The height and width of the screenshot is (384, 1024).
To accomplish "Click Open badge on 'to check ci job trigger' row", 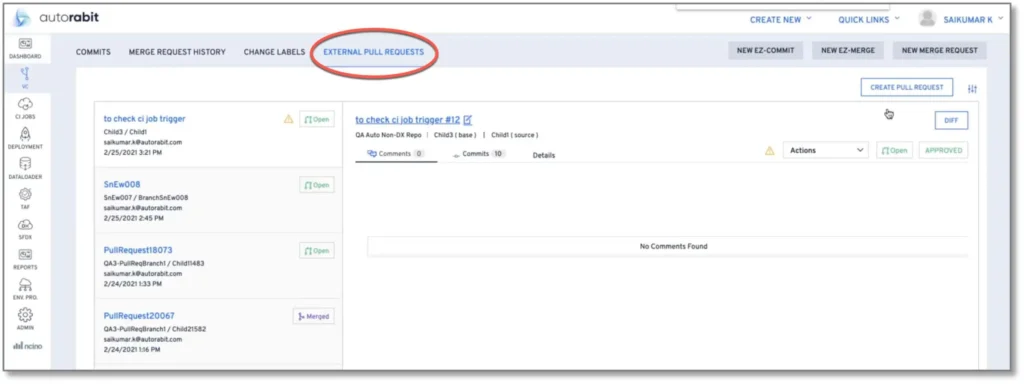I will coord(317,120).
